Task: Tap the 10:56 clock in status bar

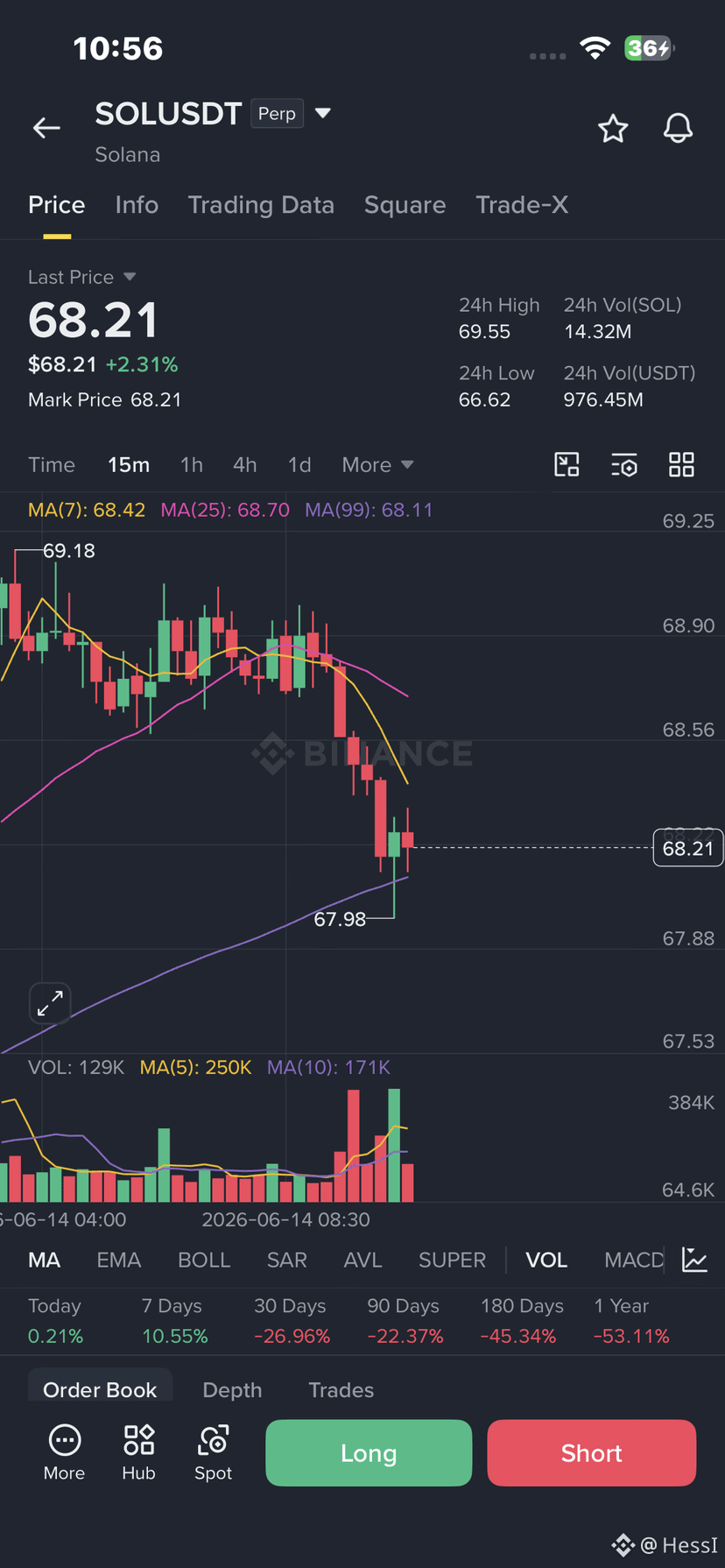Action: (x=118, y=48)
